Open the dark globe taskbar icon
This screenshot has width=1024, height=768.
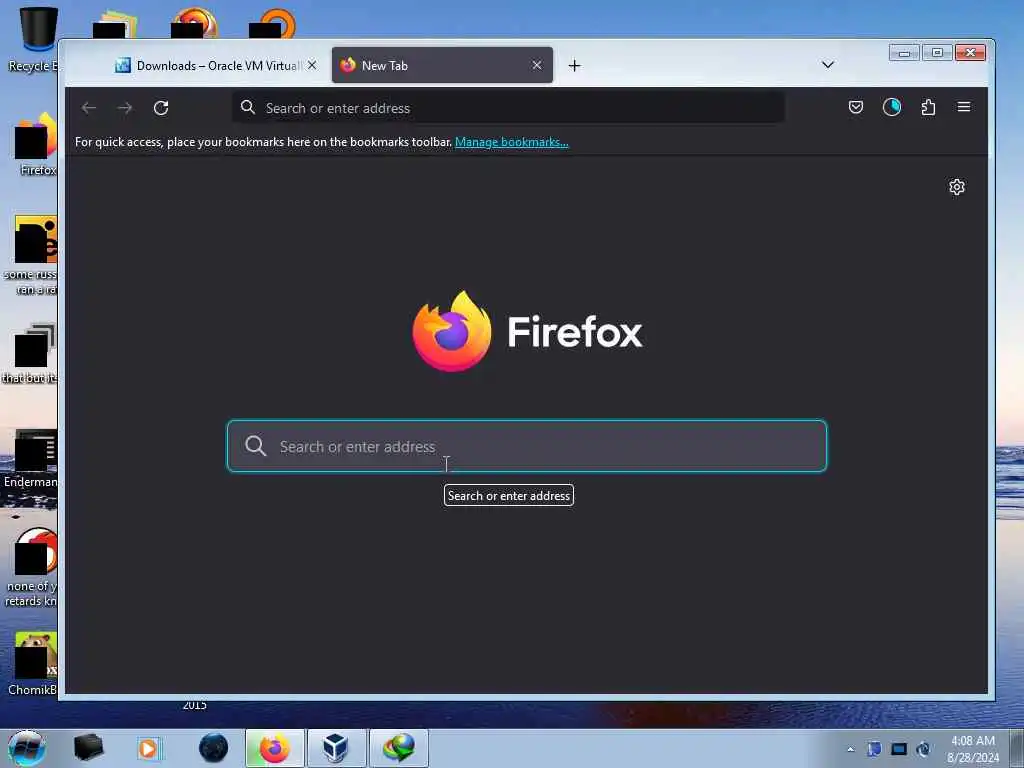pyautogui.click(x=214, y=748)
